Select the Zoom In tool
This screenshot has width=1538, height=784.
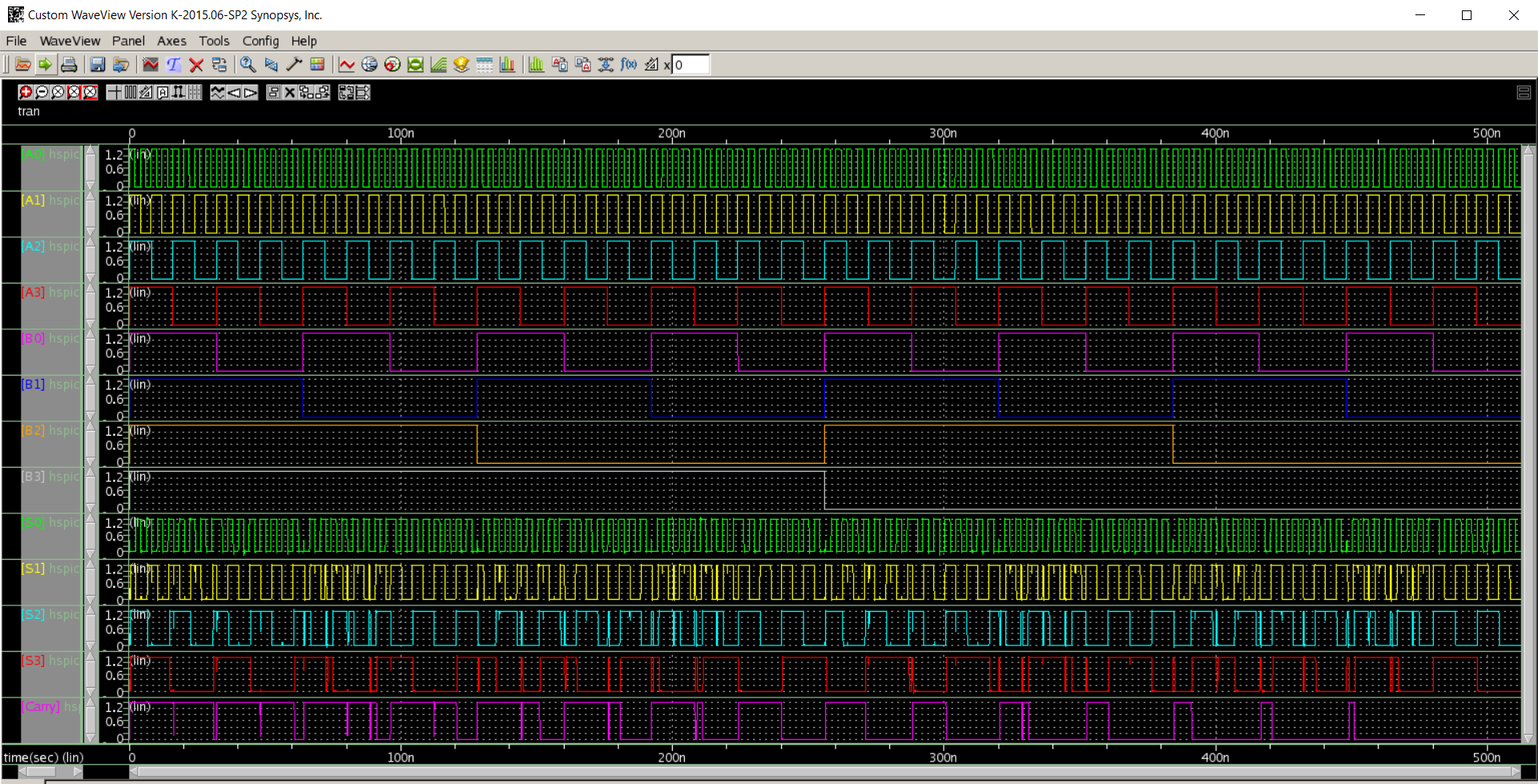point(26,92)
